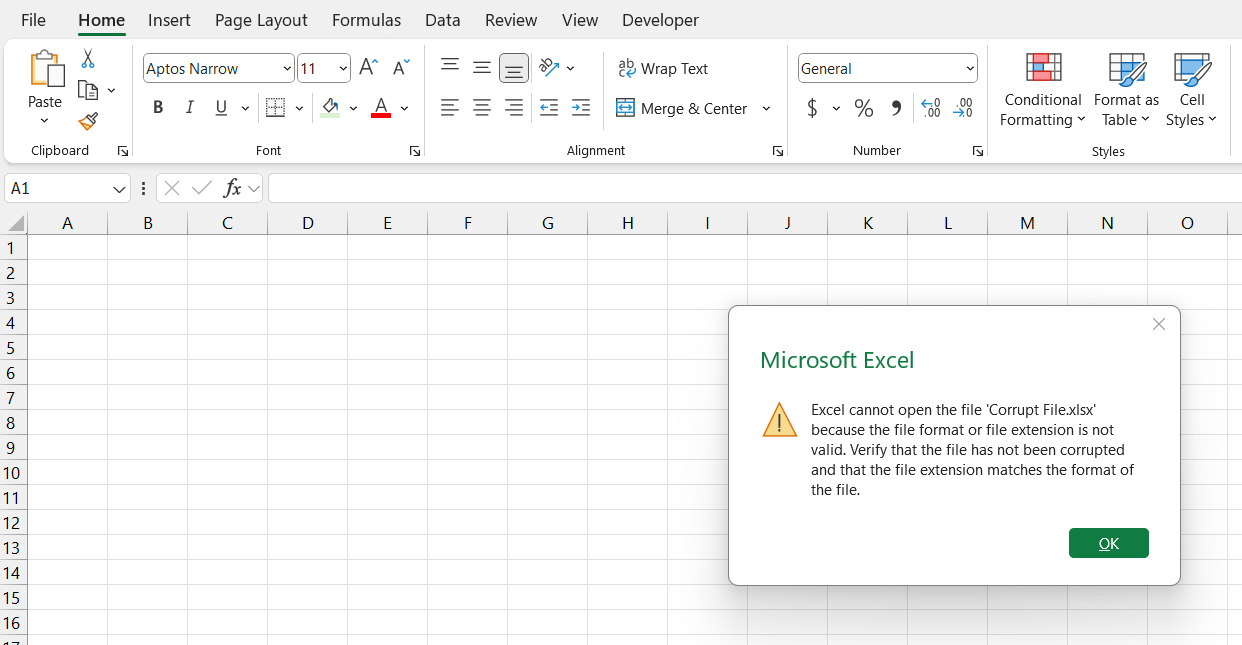Open Aptos Narrow font name dropdown
1242x645 pixels.
click(x=287, y=68)
